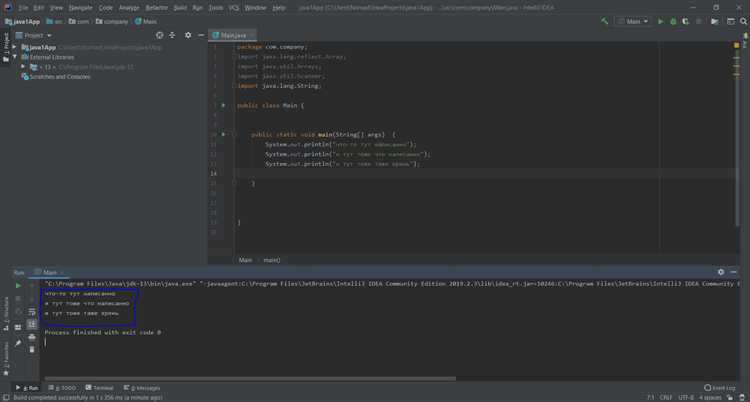Open the Run tool window button at bottom
Viewport: 750px width, 402px height.
point(27,388)
